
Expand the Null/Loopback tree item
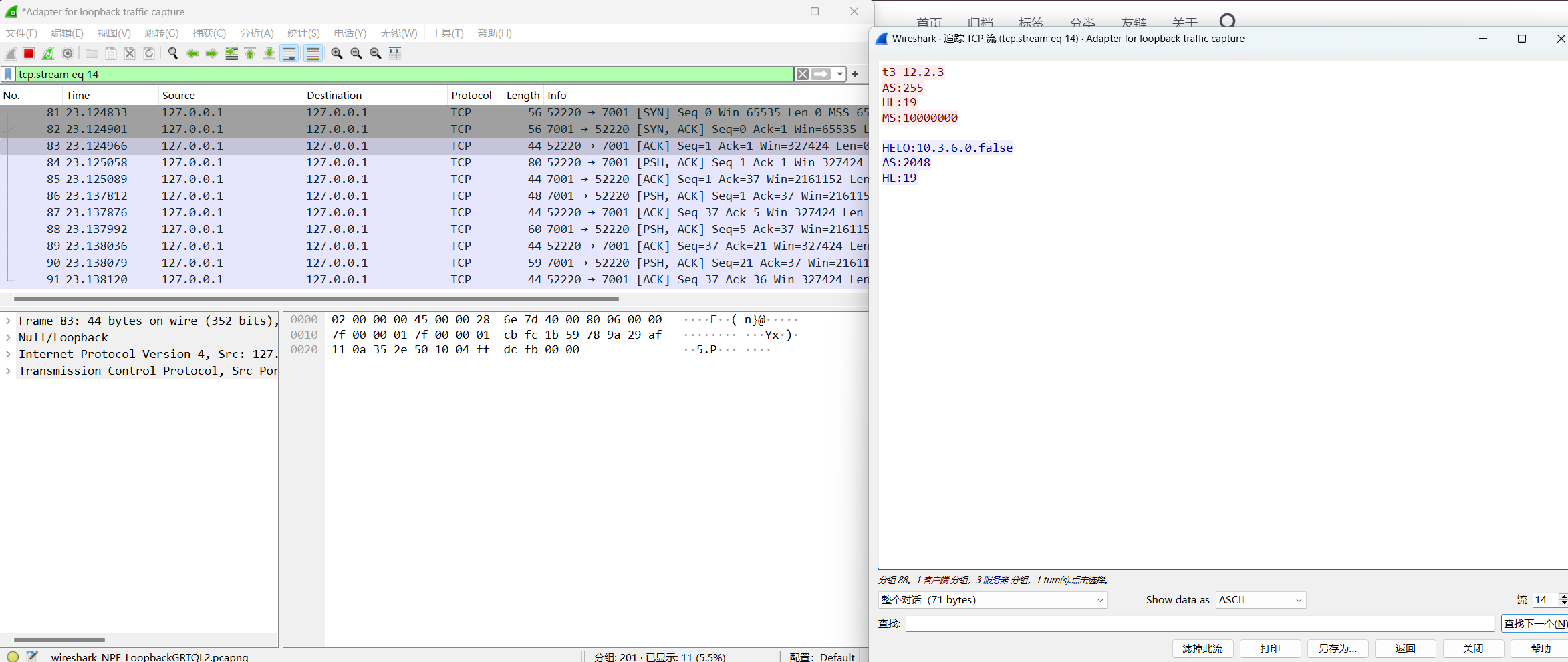click(8, 337)
